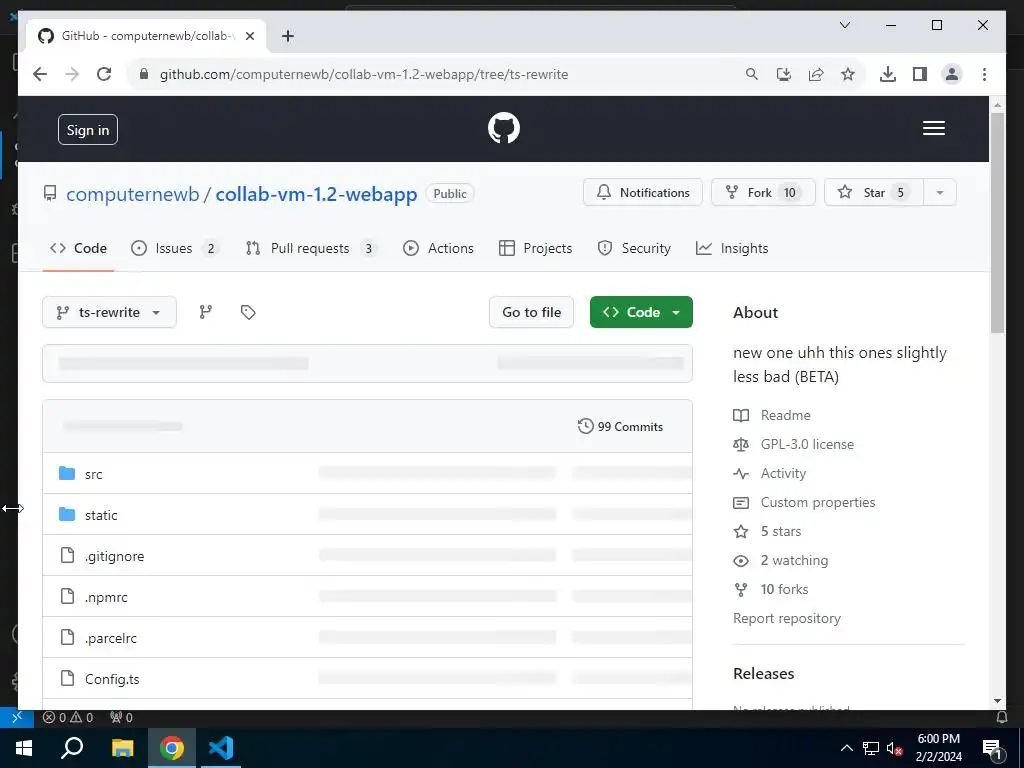Click the page vertical scrollbar thumb

coord(997,223)
